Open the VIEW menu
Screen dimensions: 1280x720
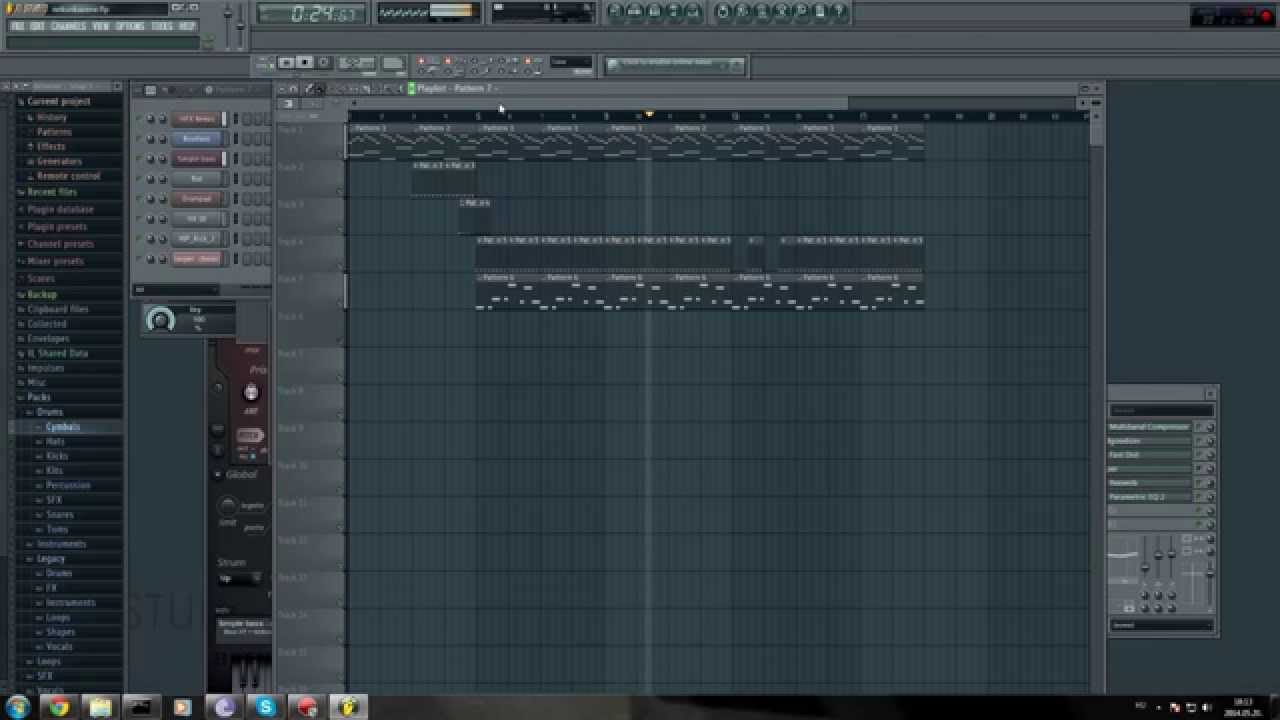pyautogui.click(x=101, y=26)
